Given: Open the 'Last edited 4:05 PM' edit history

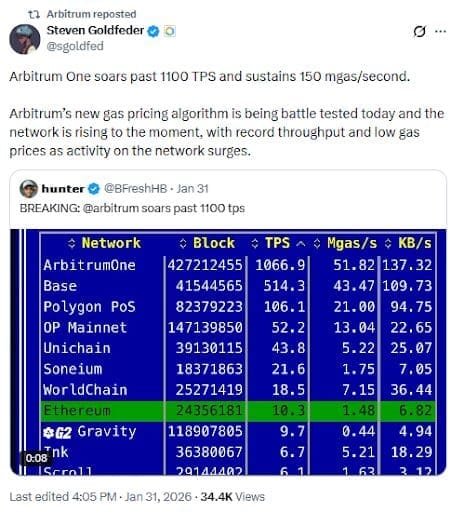Looking at the screenshot, I should 63,497.
